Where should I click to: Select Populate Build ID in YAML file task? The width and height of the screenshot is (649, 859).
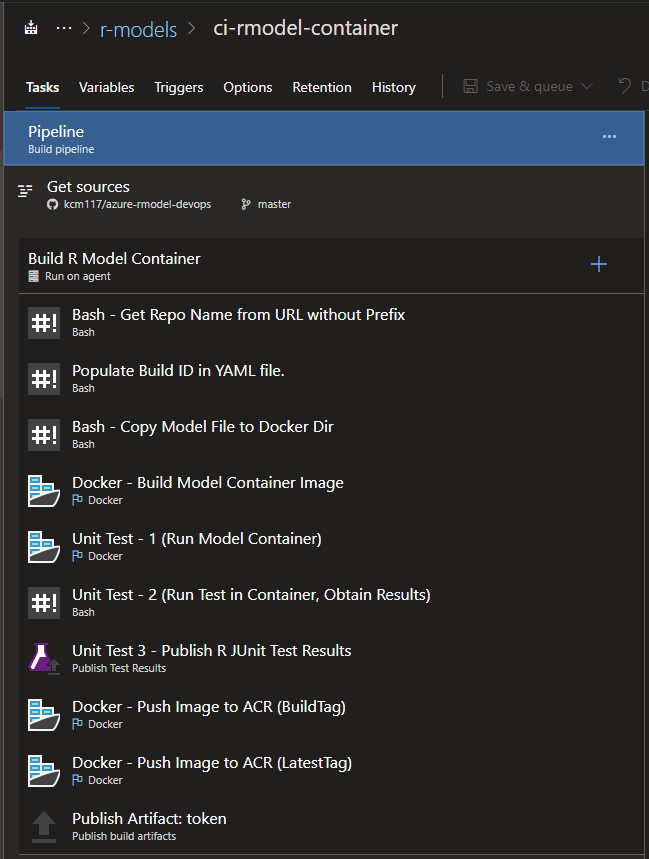(x=331, y=379)
